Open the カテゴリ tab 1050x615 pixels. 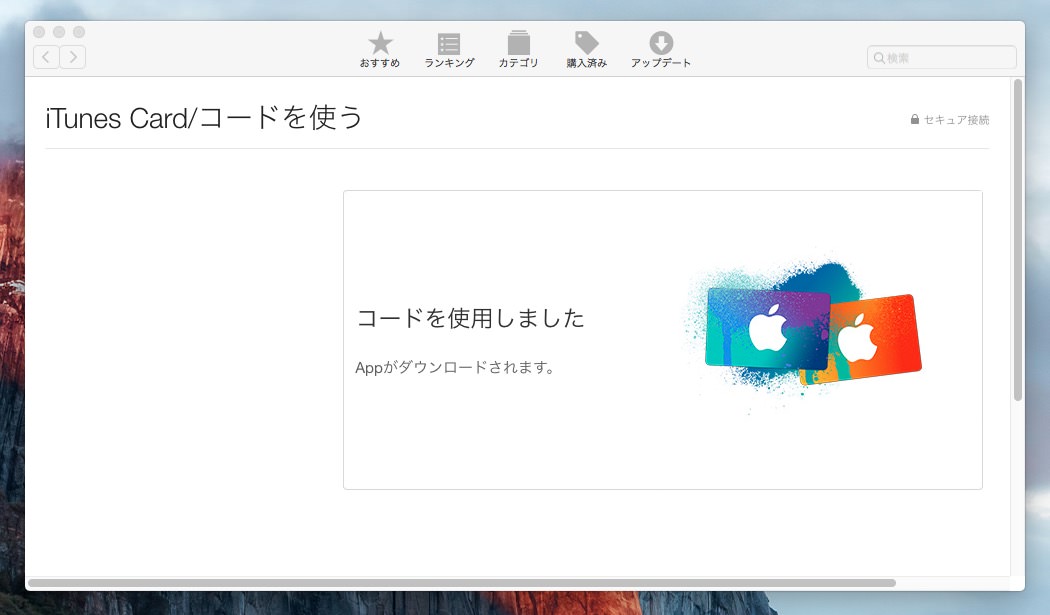(518, 50)
